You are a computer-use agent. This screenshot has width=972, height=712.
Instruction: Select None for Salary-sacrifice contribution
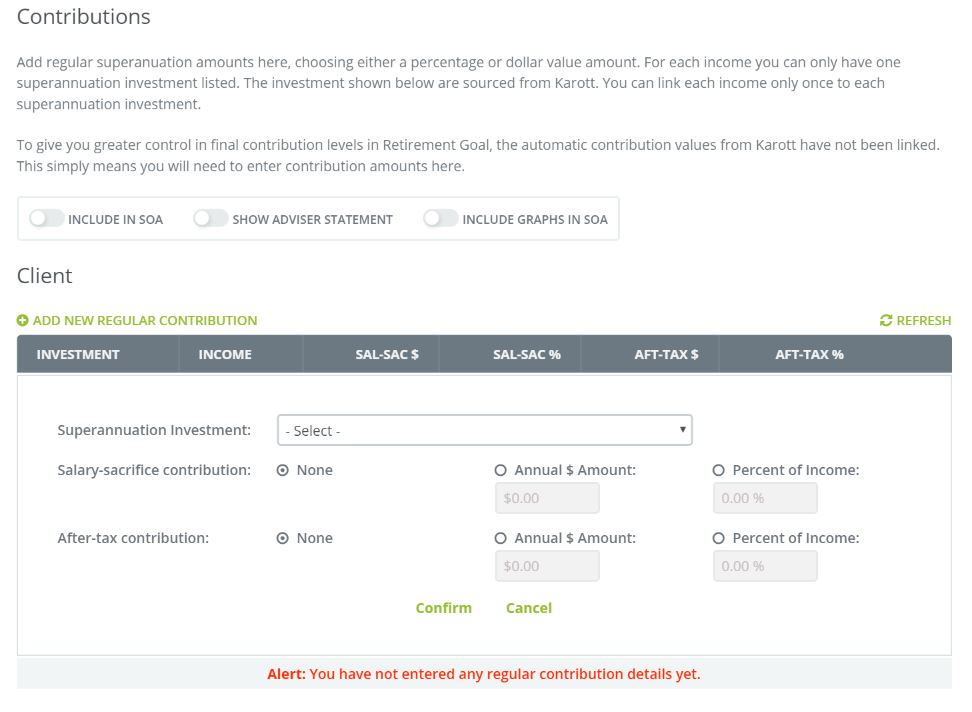[282, 470]
